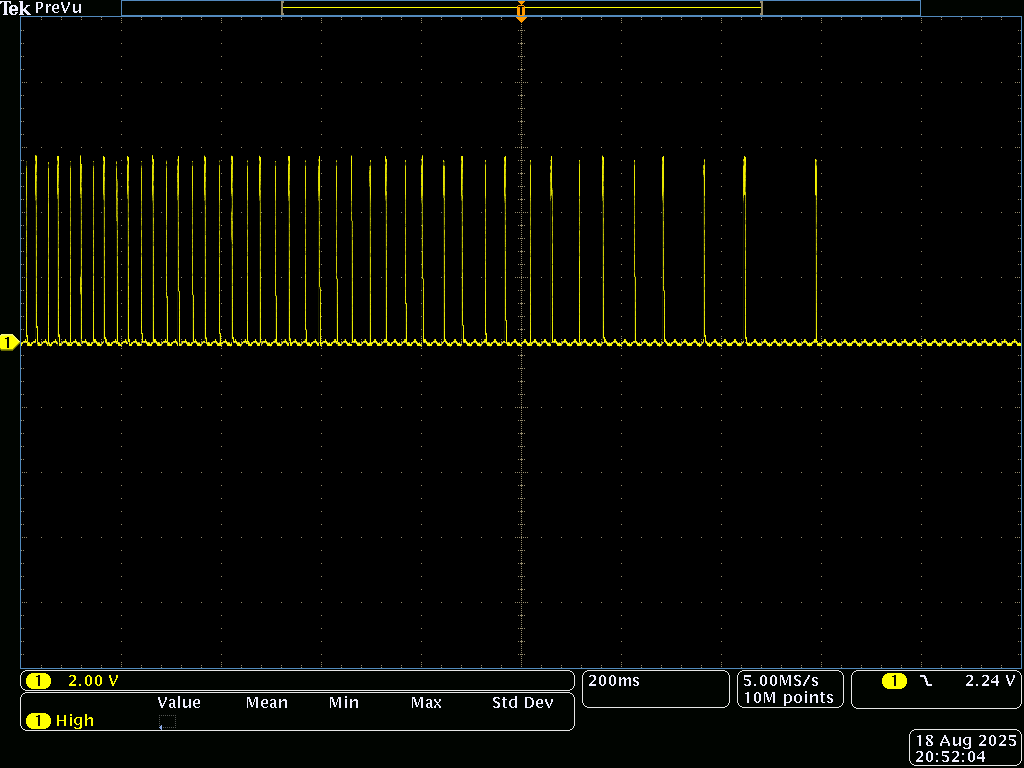Click the Tek logo

tap(16, 8)
